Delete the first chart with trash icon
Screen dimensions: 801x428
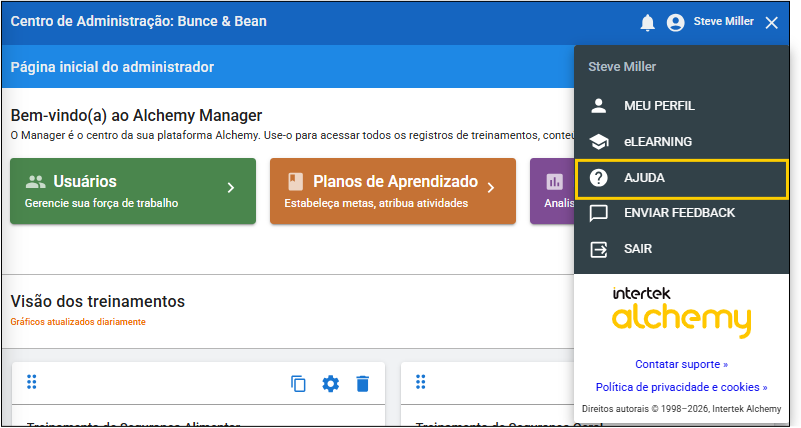click(362, 384)
